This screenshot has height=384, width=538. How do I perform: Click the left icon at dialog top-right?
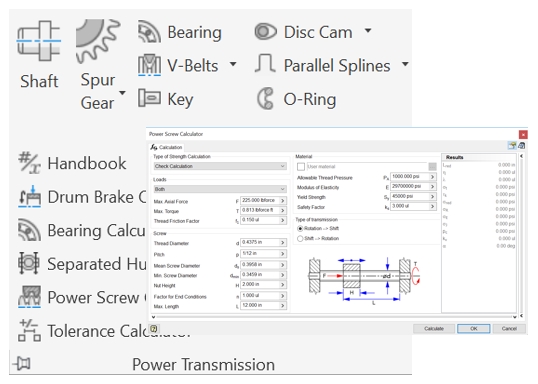512,146
